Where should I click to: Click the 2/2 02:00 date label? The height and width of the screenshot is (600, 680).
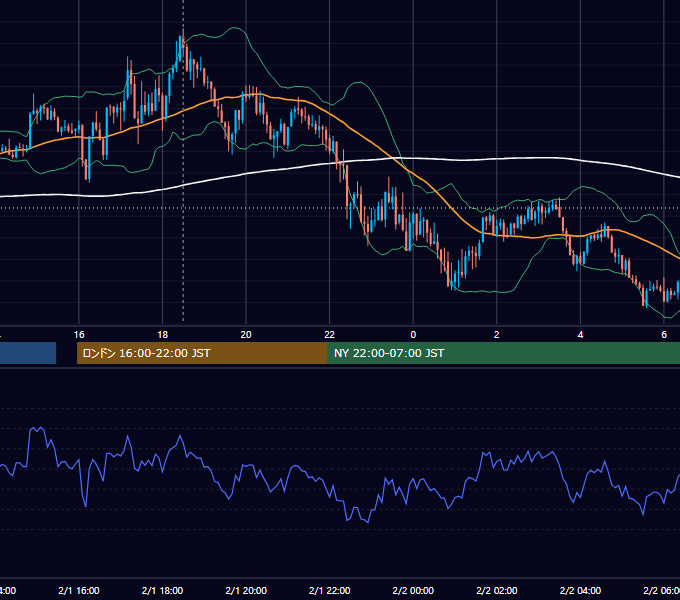tap(497, 590)
